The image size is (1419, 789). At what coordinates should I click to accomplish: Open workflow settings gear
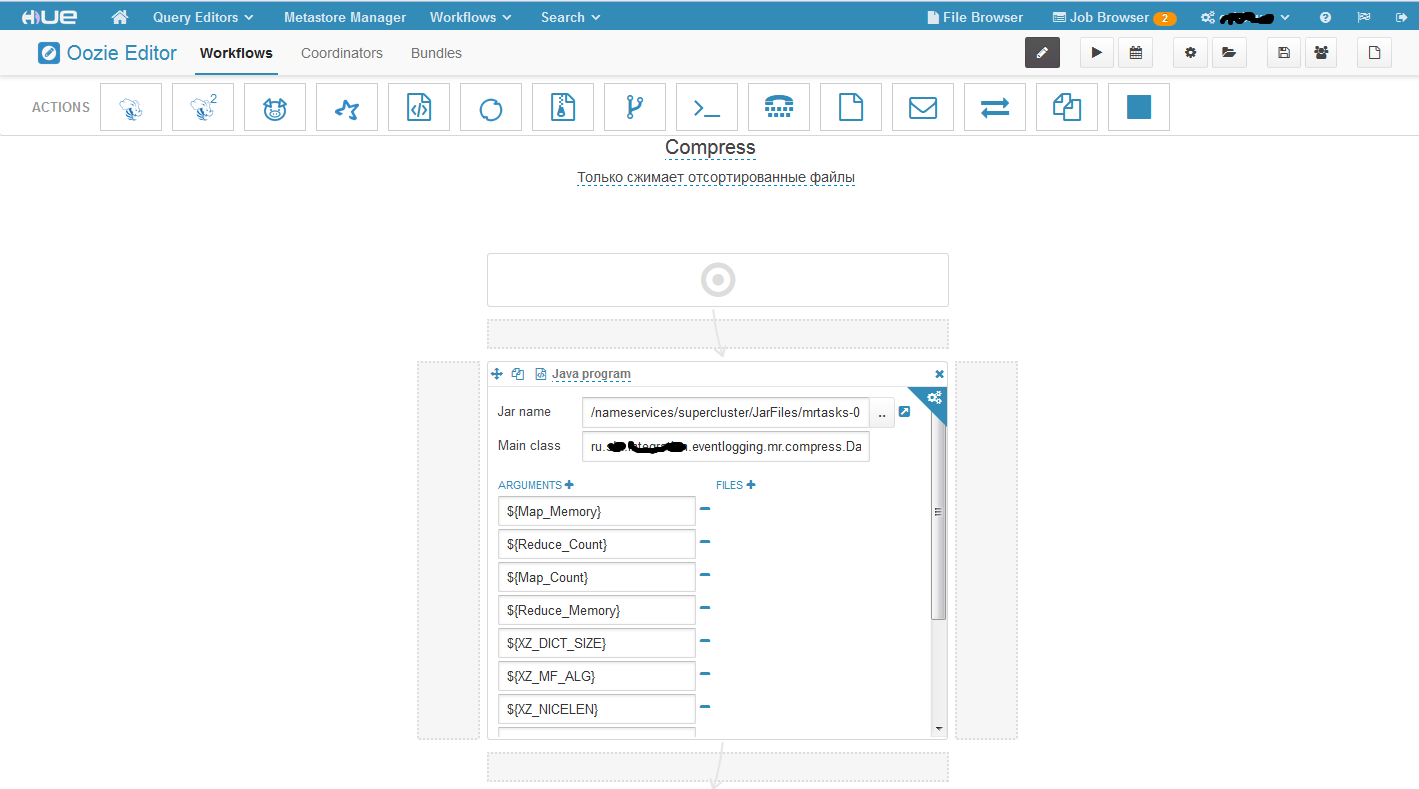click(x=1190, y=53)
